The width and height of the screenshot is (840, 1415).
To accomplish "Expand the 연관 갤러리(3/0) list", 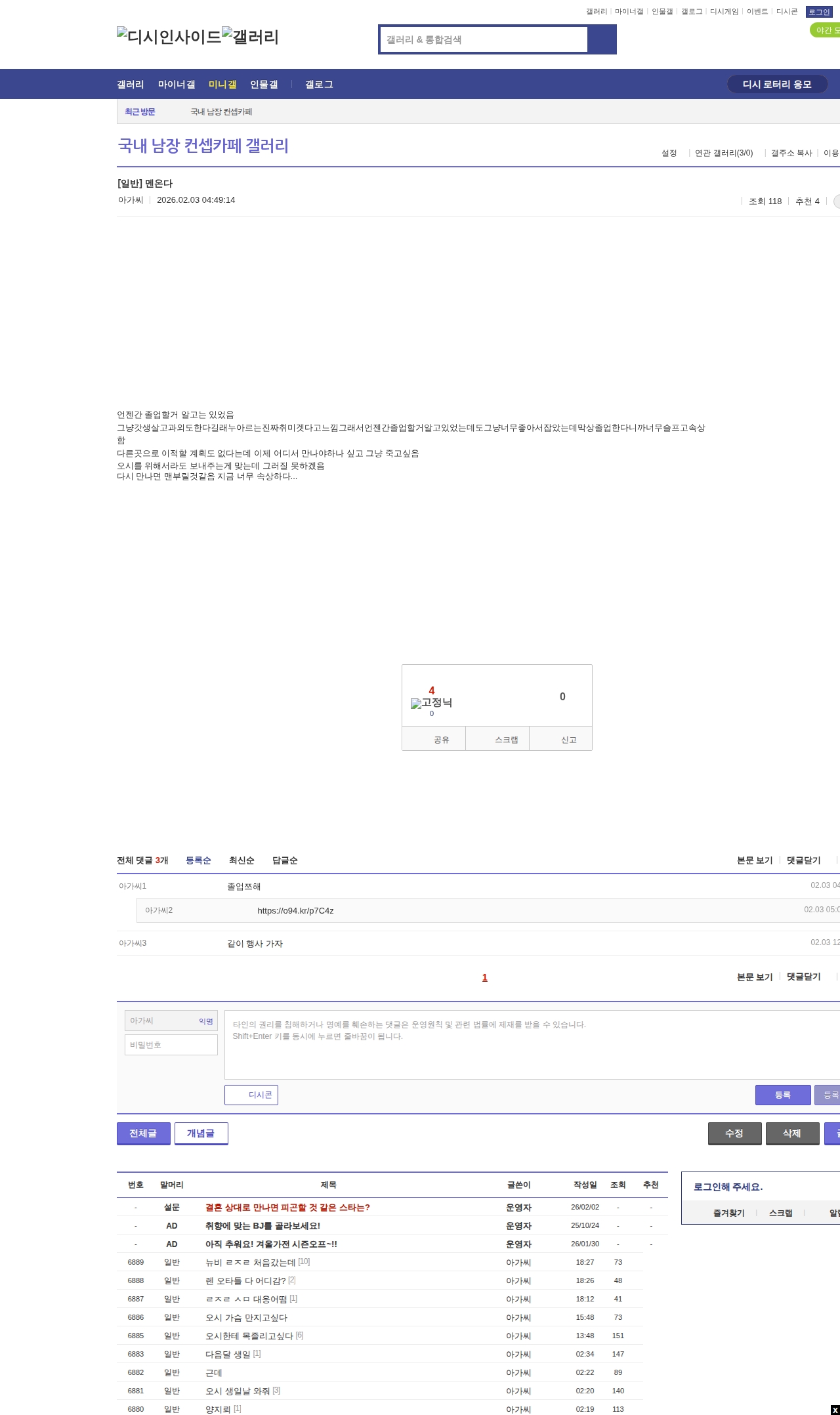I will [x=723, y=153].
